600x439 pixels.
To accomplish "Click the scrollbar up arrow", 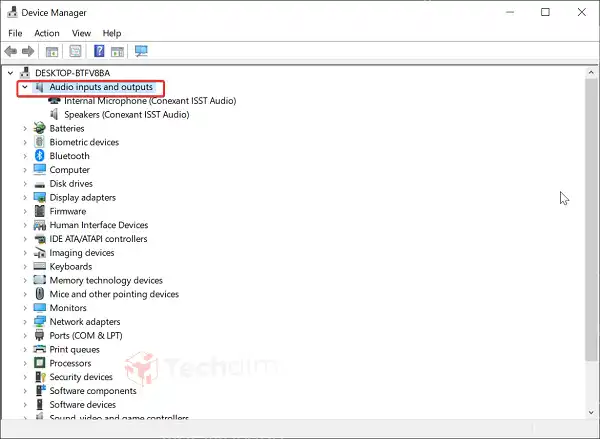I will click(x=591, y=72).
